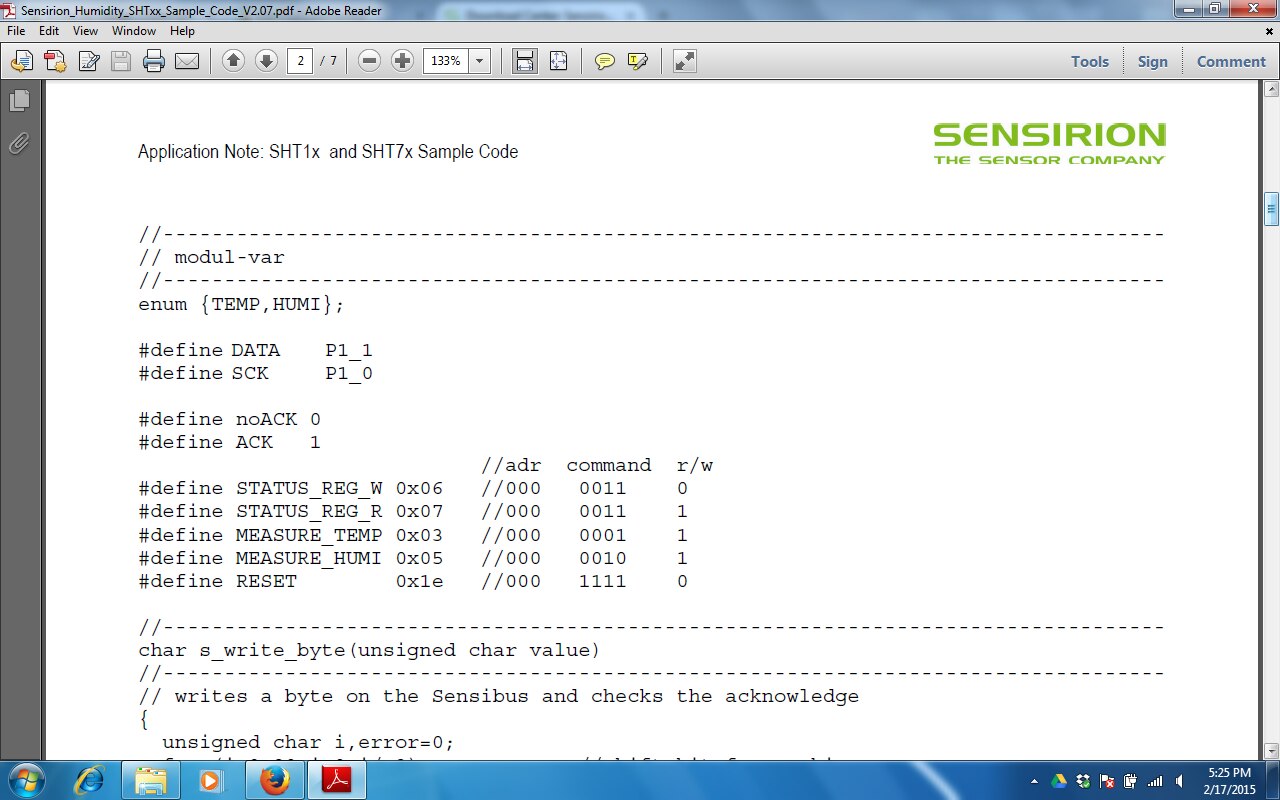Click the Save floppy disk icon
This screenshot has width=1280, height=800.
121,61
